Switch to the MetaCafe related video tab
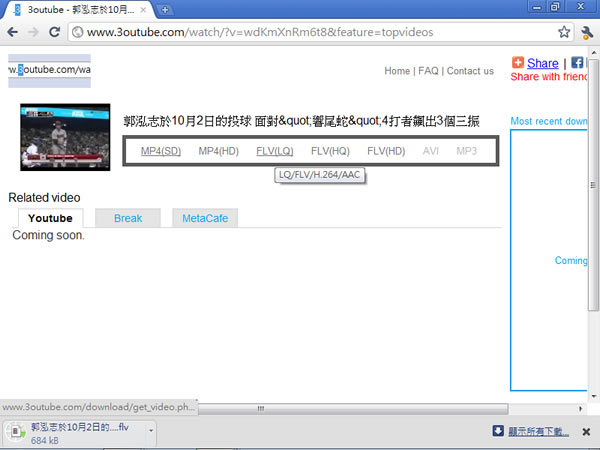The width and height of the screenshot is (600, 450). tap(205, 218)
